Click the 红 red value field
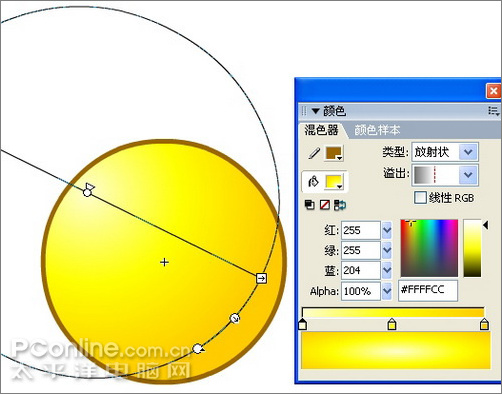The width and height of the screenshot is (502, 394). (x=361, y=230)
